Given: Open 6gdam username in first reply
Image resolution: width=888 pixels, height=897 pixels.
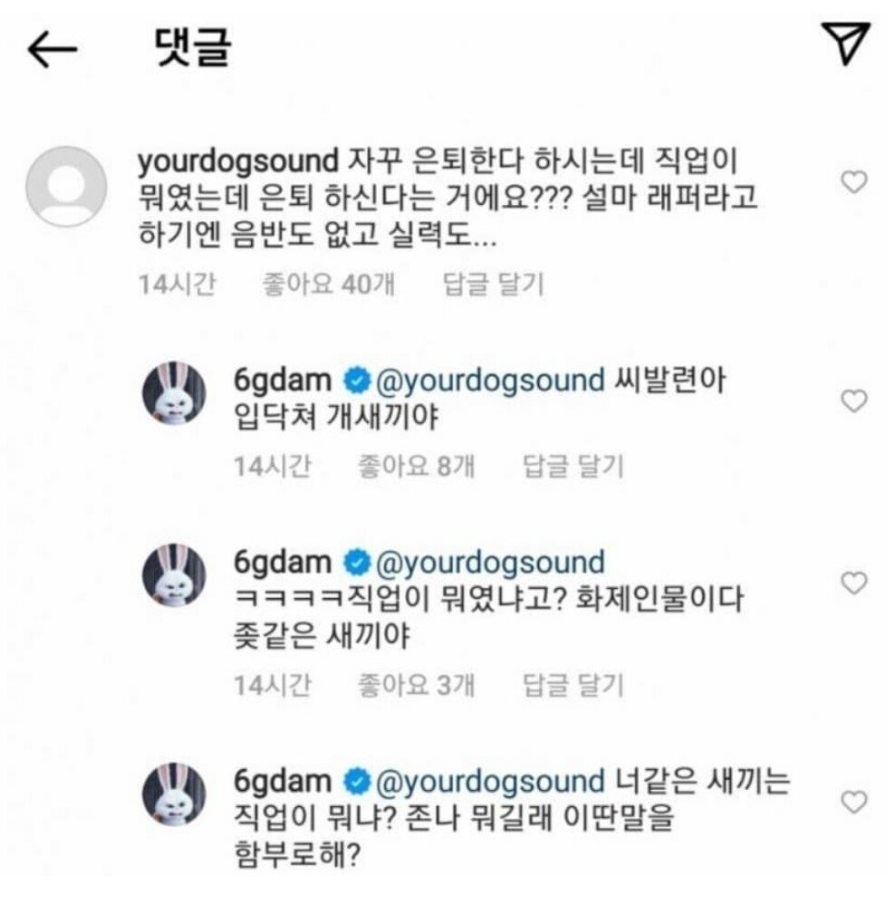Looking at the screenshot, I should coord(283,381).
